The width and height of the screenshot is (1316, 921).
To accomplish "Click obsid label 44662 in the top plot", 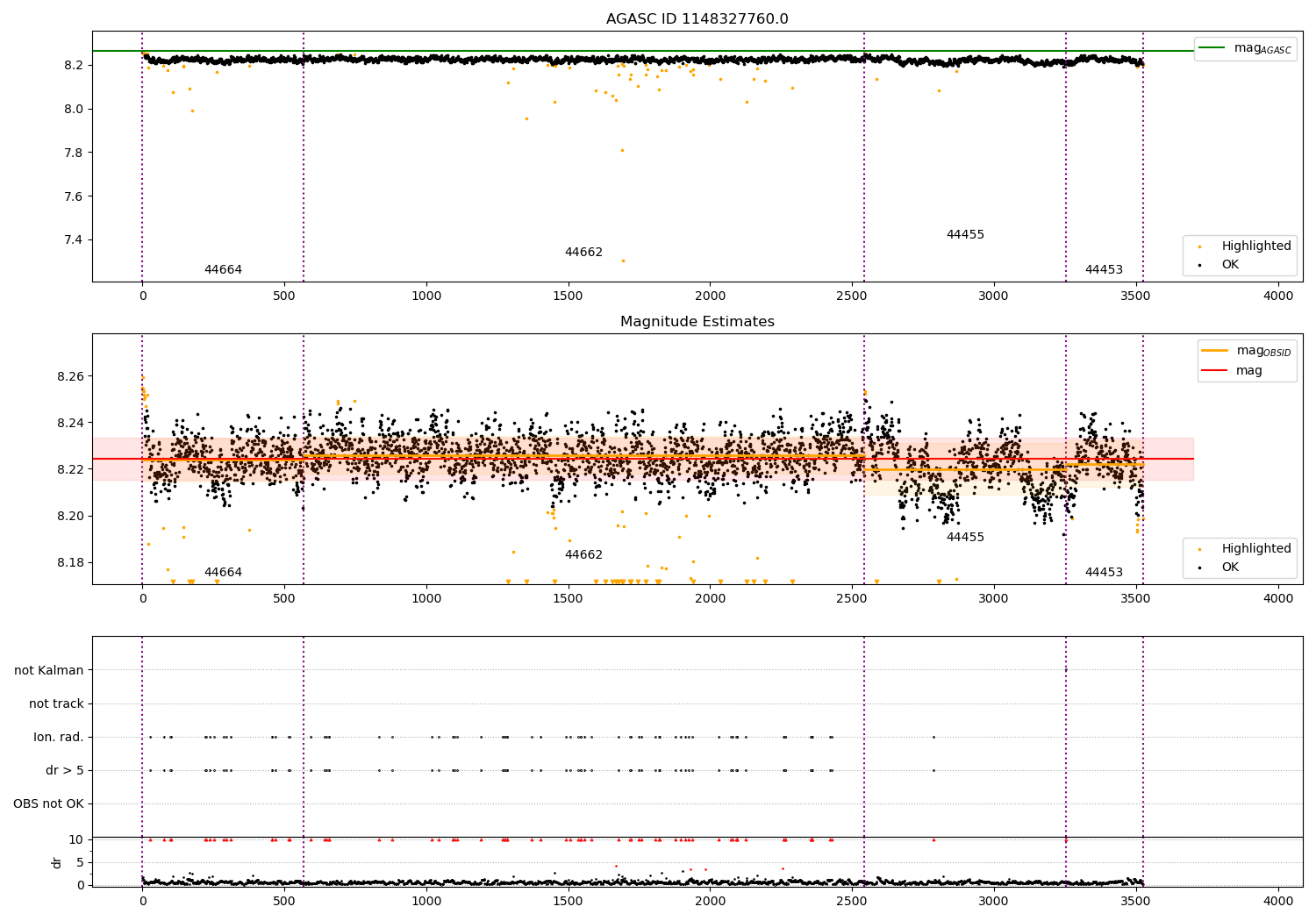I will (x=583, y=253).
